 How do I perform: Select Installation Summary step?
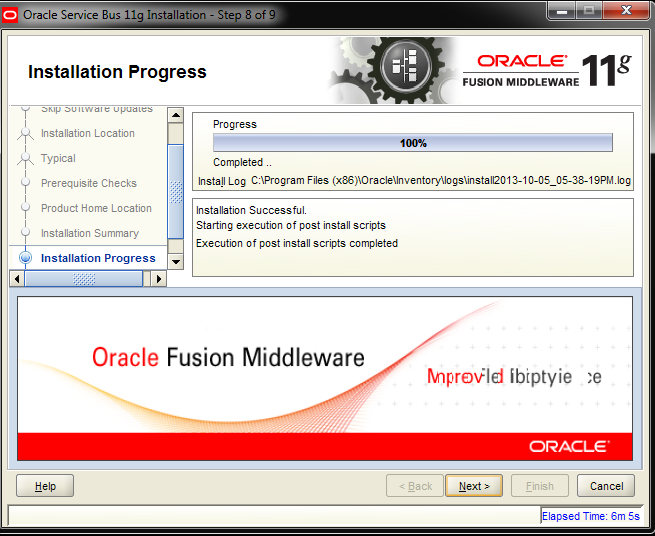90,233
